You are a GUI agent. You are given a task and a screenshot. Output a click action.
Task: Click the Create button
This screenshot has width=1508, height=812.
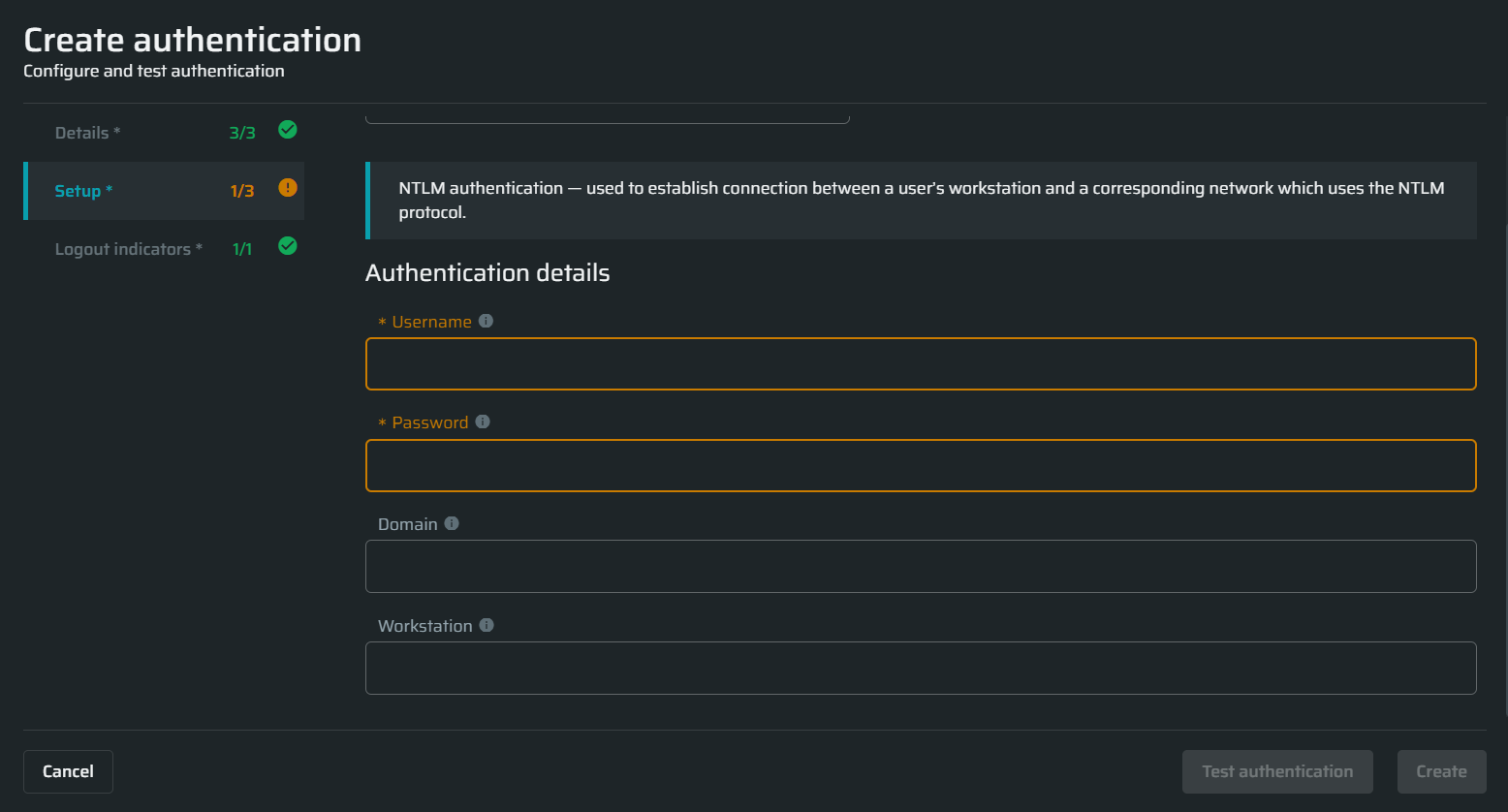1441,772
